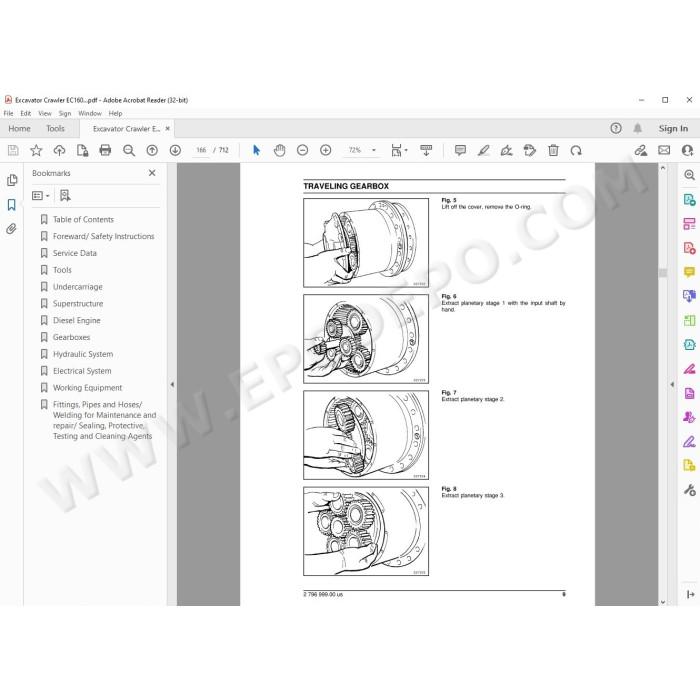Open bookmarks options menu dropdown

41,196
